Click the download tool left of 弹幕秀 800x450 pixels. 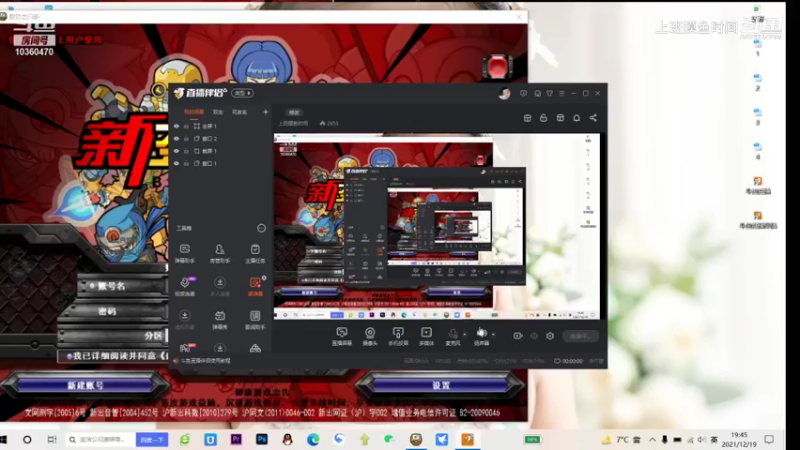click(x=185, y=319)
